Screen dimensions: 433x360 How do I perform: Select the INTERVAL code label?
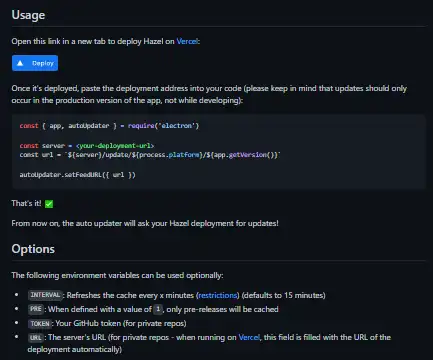click(45, 295)
